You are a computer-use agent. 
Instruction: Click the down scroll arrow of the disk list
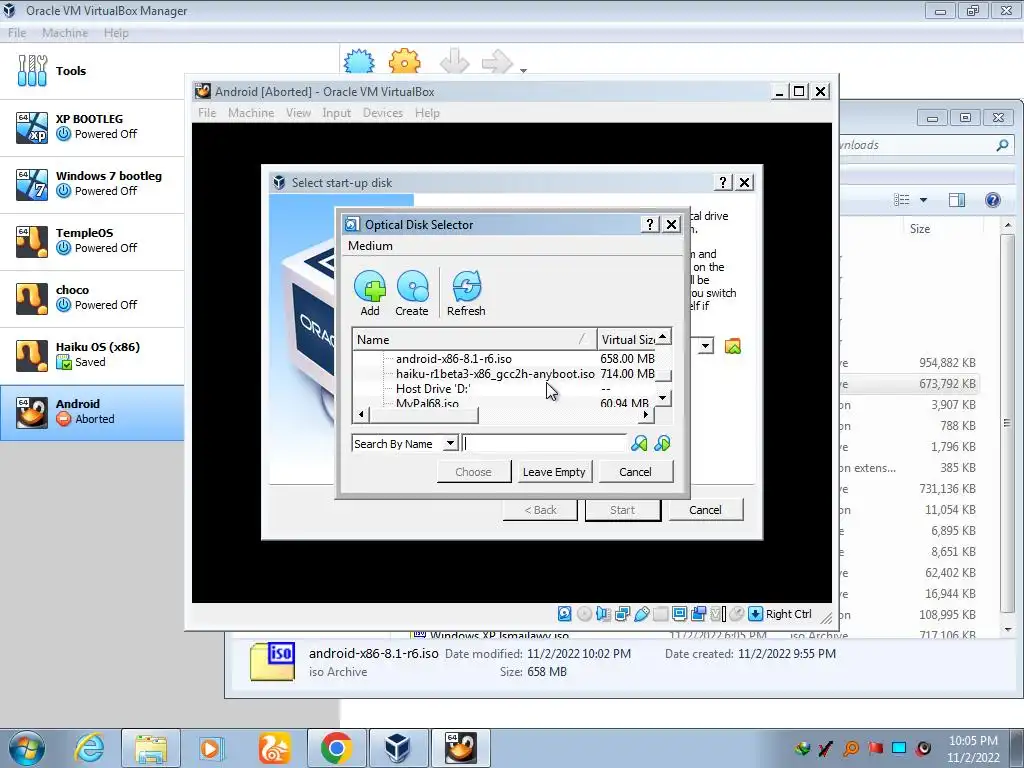tap(663, 398)
